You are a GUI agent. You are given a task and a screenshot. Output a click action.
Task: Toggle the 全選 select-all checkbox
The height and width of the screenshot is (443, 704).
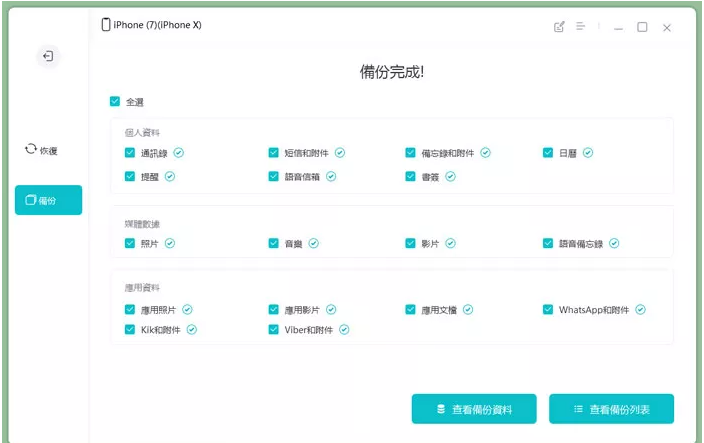pos(115,101)
